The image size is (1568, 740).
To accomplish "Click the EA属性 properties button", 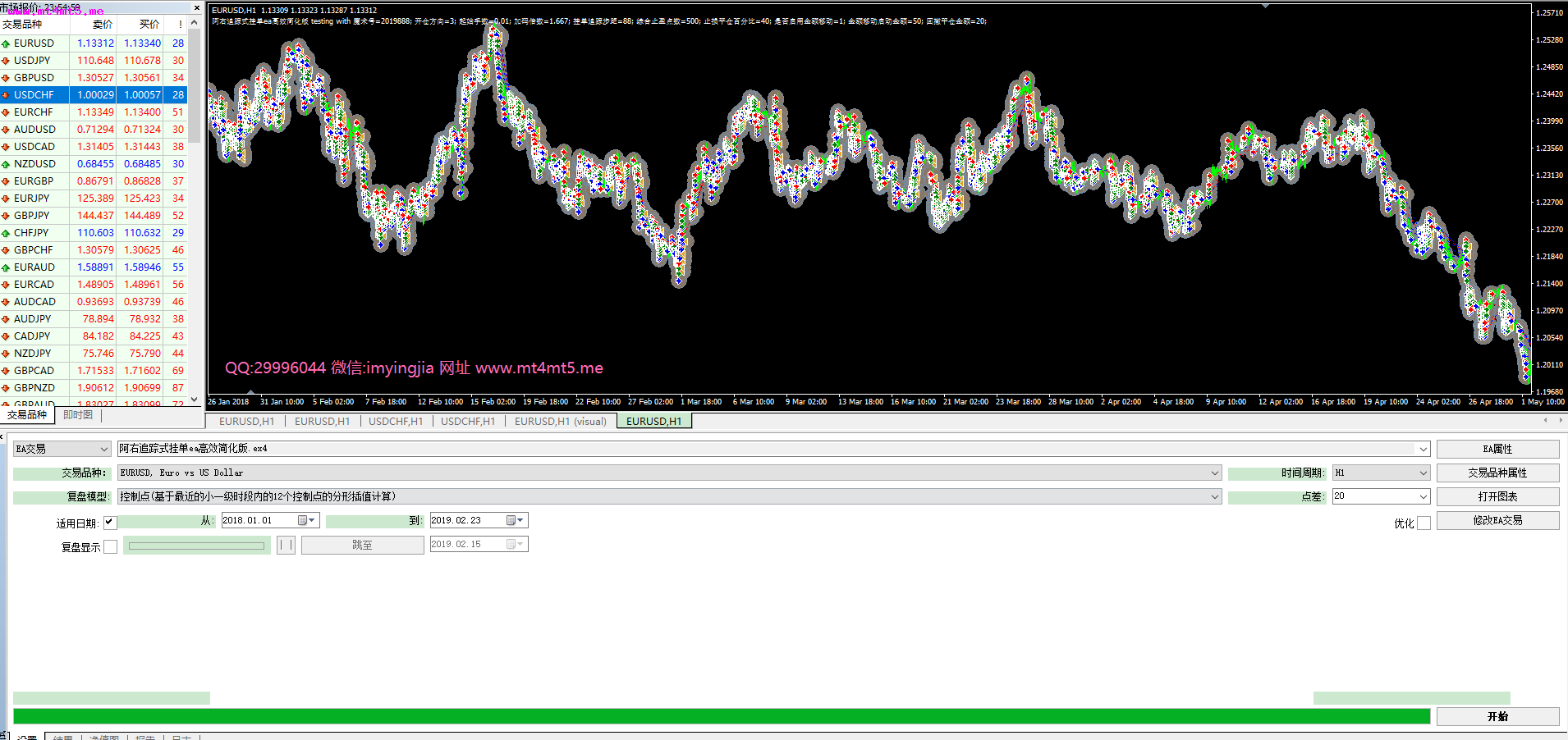I will pos(1497,450).
